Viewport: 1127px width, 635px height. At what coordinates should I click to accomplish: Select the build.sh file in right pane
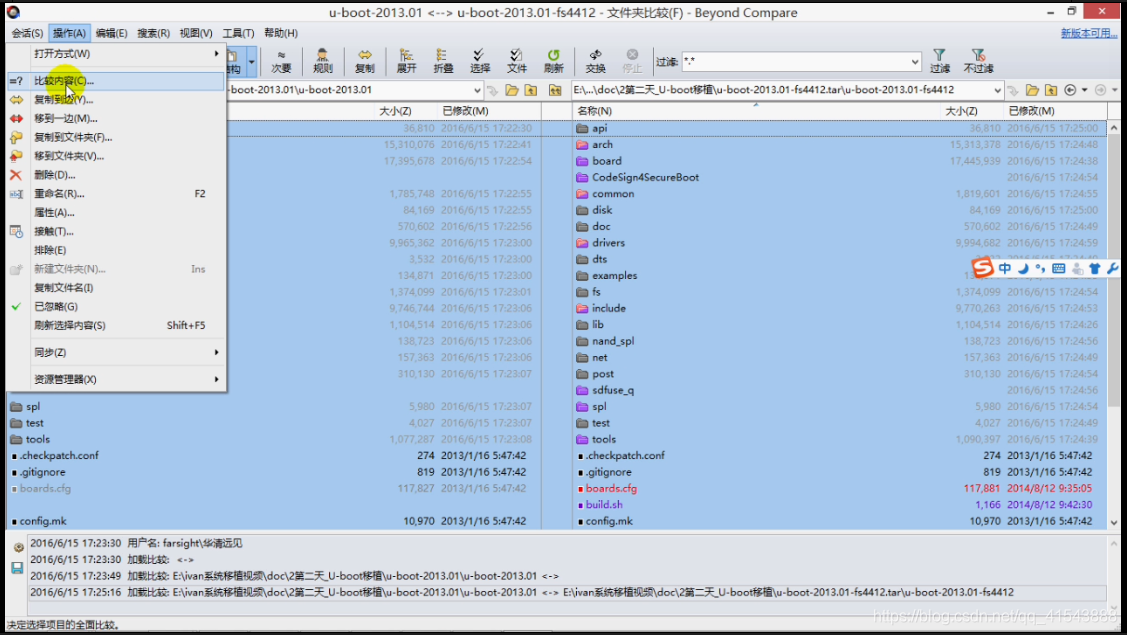[x=604, y=505]
